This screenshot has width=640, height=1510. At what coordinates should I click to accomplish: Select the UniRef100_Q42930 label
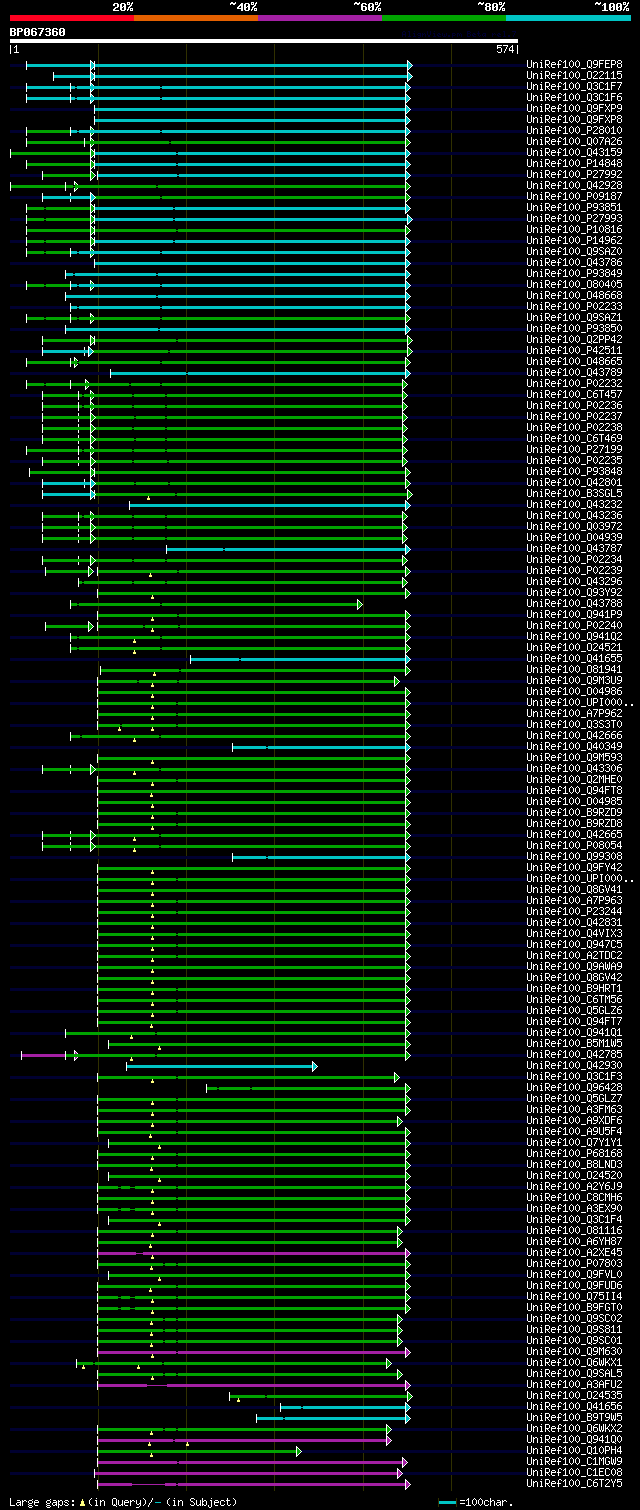tap(573, 1066)
